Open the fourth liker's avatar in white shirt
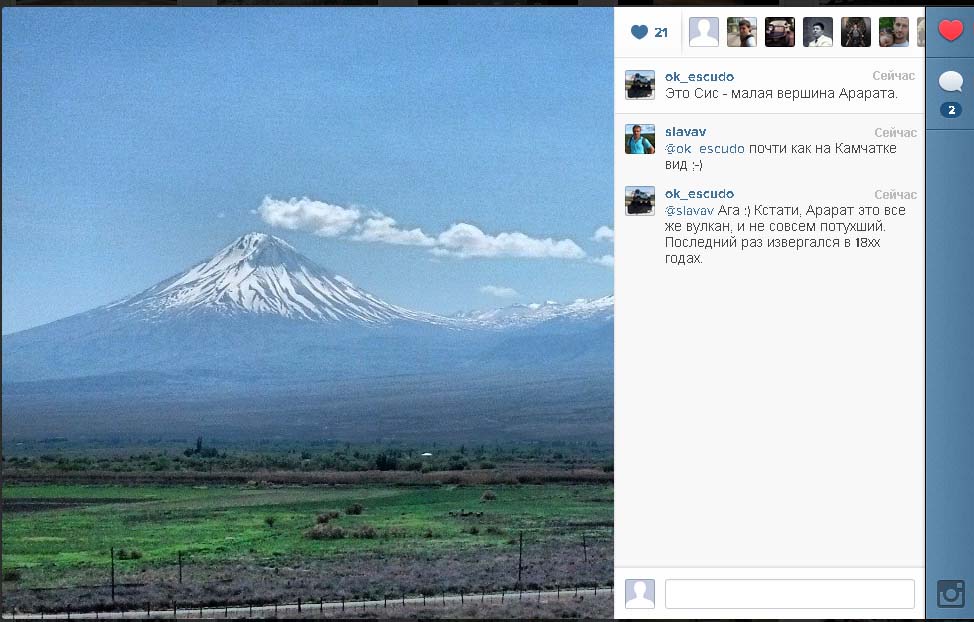Image resolution: width=974 pixels, height=622 pixels. pyautogui.click(x=817, y=32)
